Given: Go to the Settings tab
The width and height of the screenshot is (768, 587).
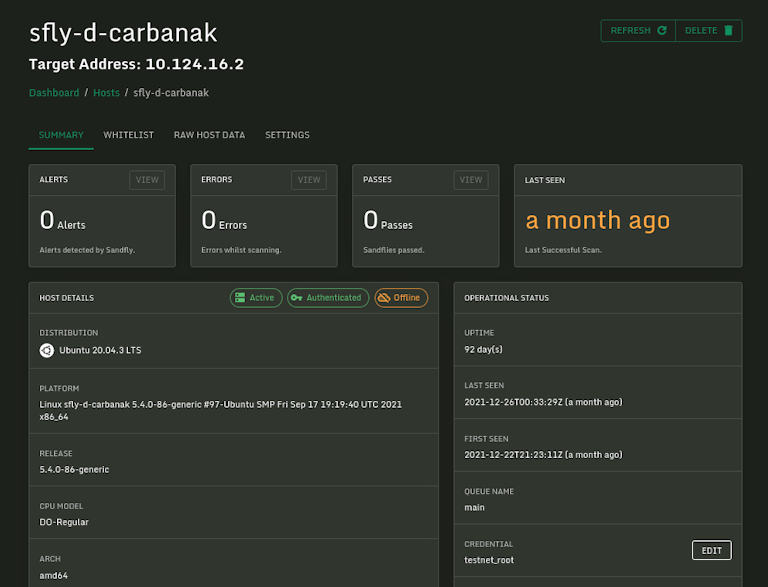Looking at the screenshot, I should [x=287, y=135].
